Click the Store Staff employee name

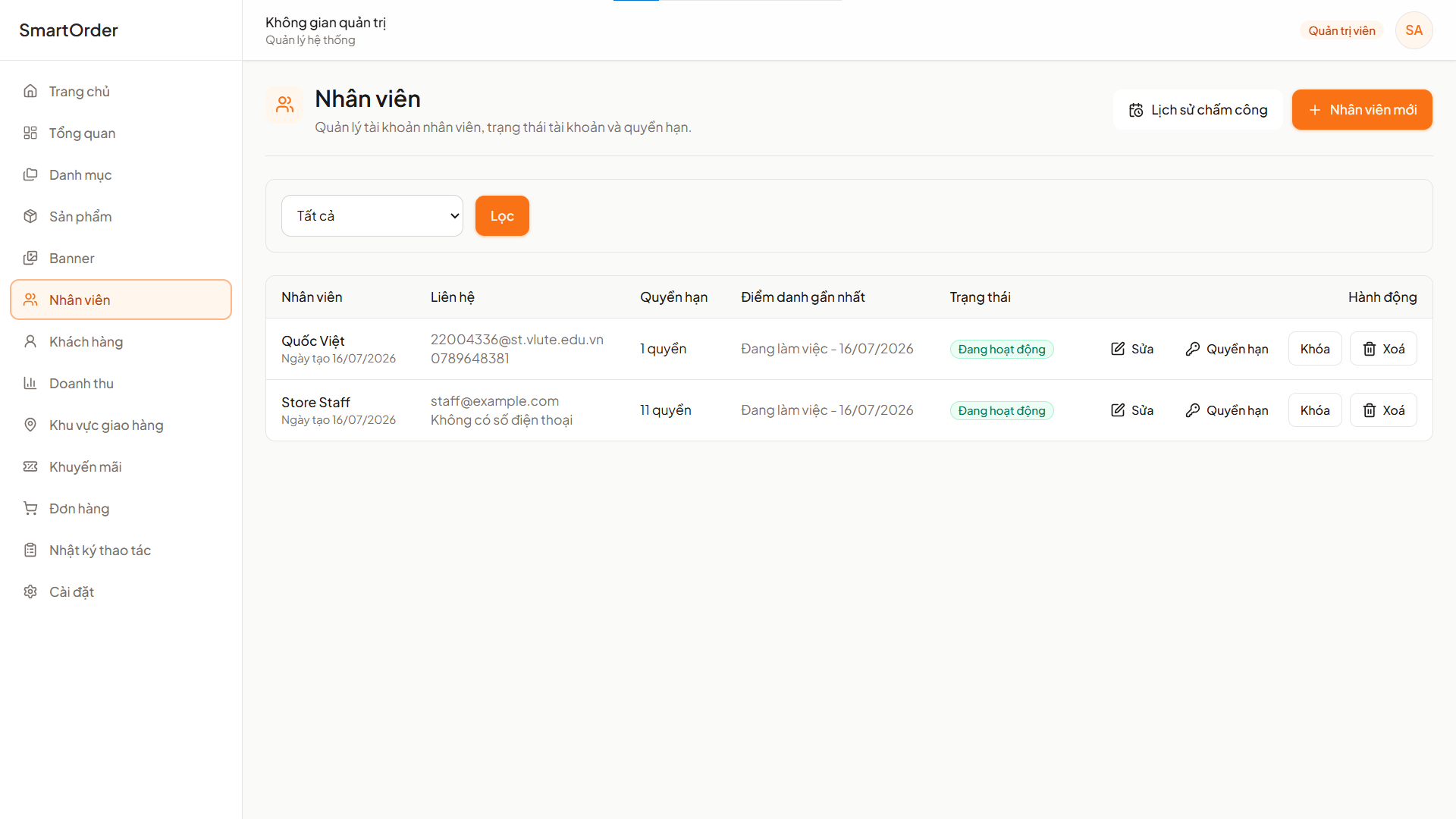pos(315,402)
